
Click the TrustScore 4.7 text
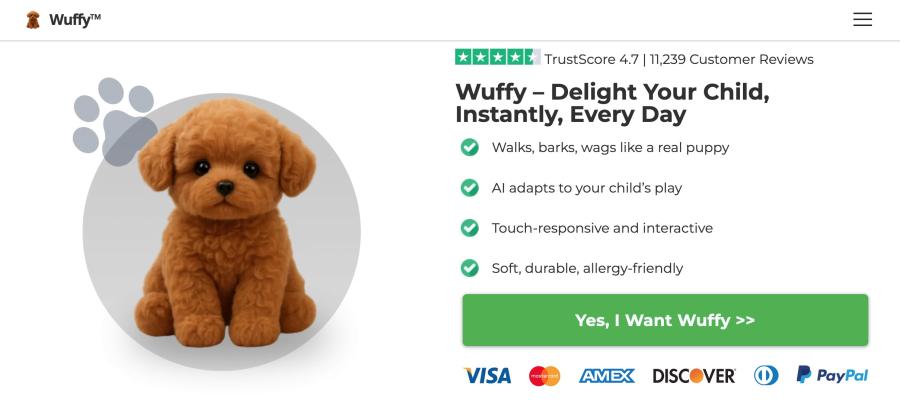(x=592, y=59)
